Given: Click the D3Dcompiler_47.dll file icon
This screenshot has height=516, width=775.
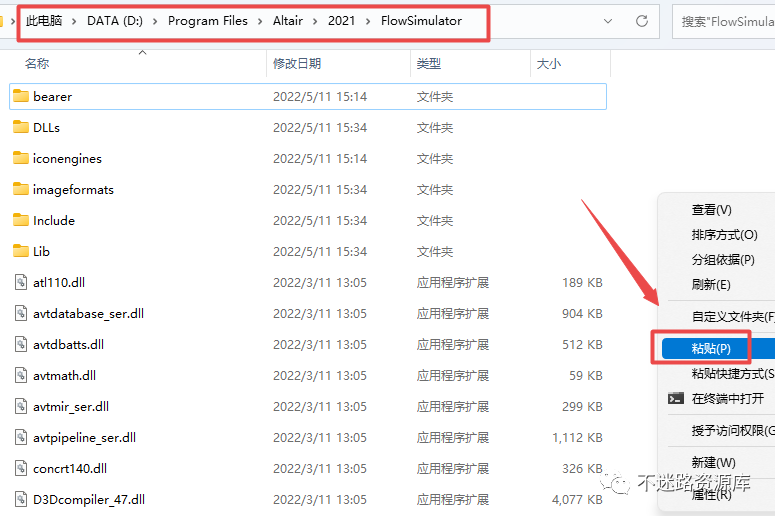Looking at the screenshot, I should tap(21, 499).
